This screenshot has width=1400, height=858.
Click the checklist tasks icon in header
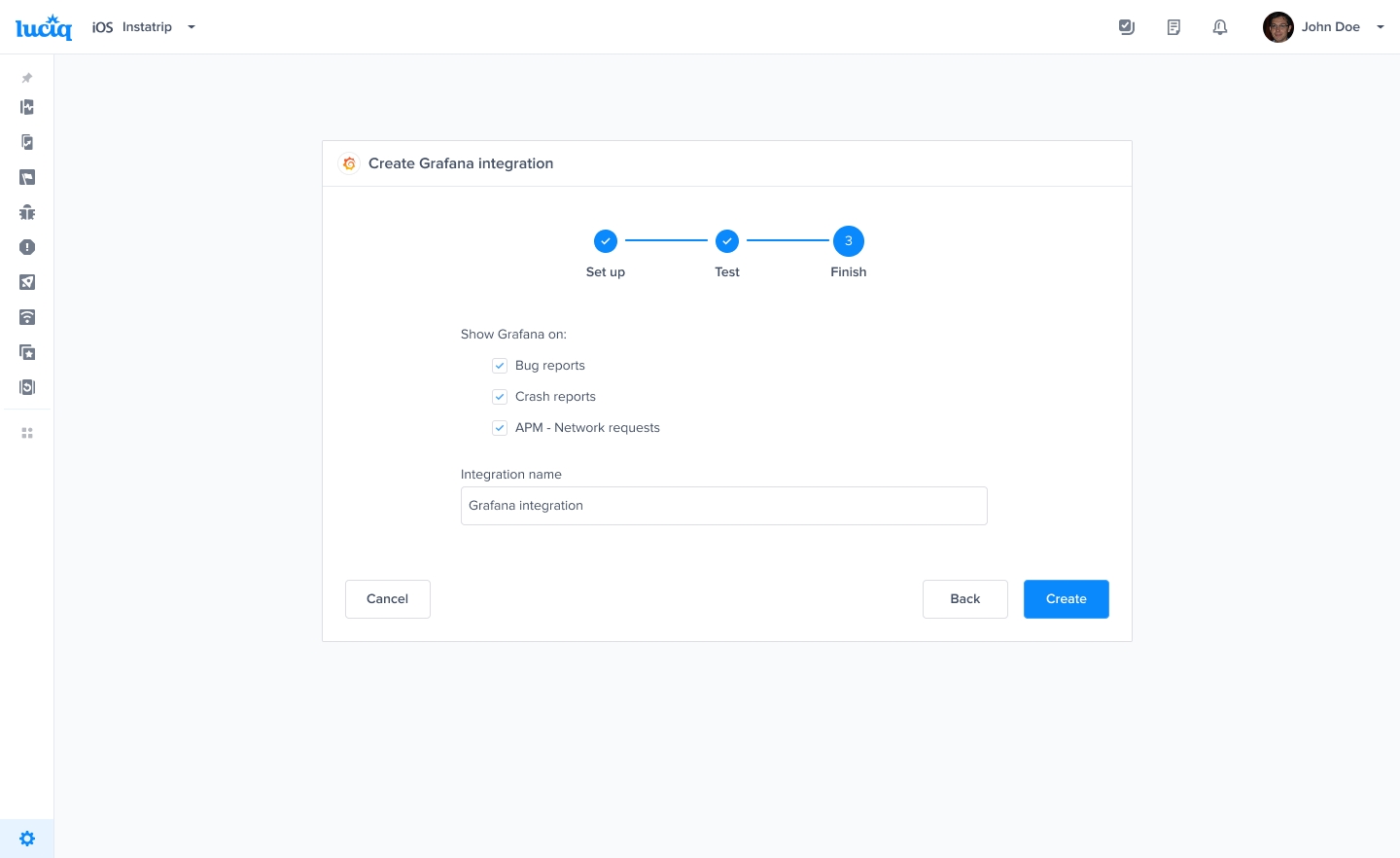tap(1127, 27)
